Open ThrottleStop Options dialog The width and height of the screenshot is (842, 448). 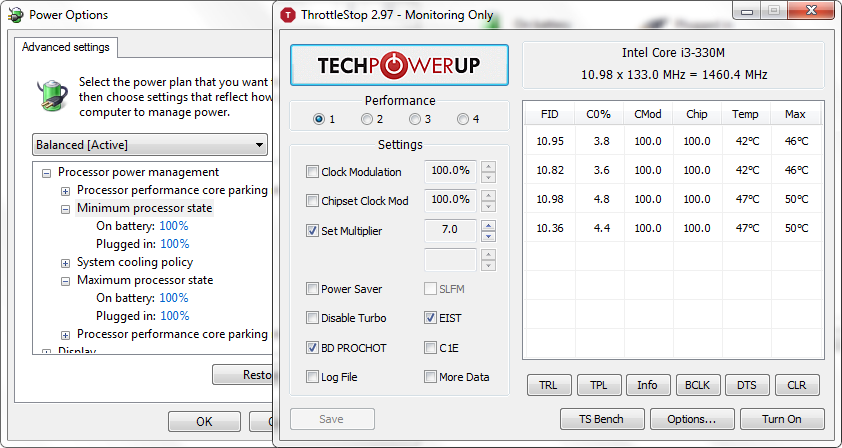692,419
